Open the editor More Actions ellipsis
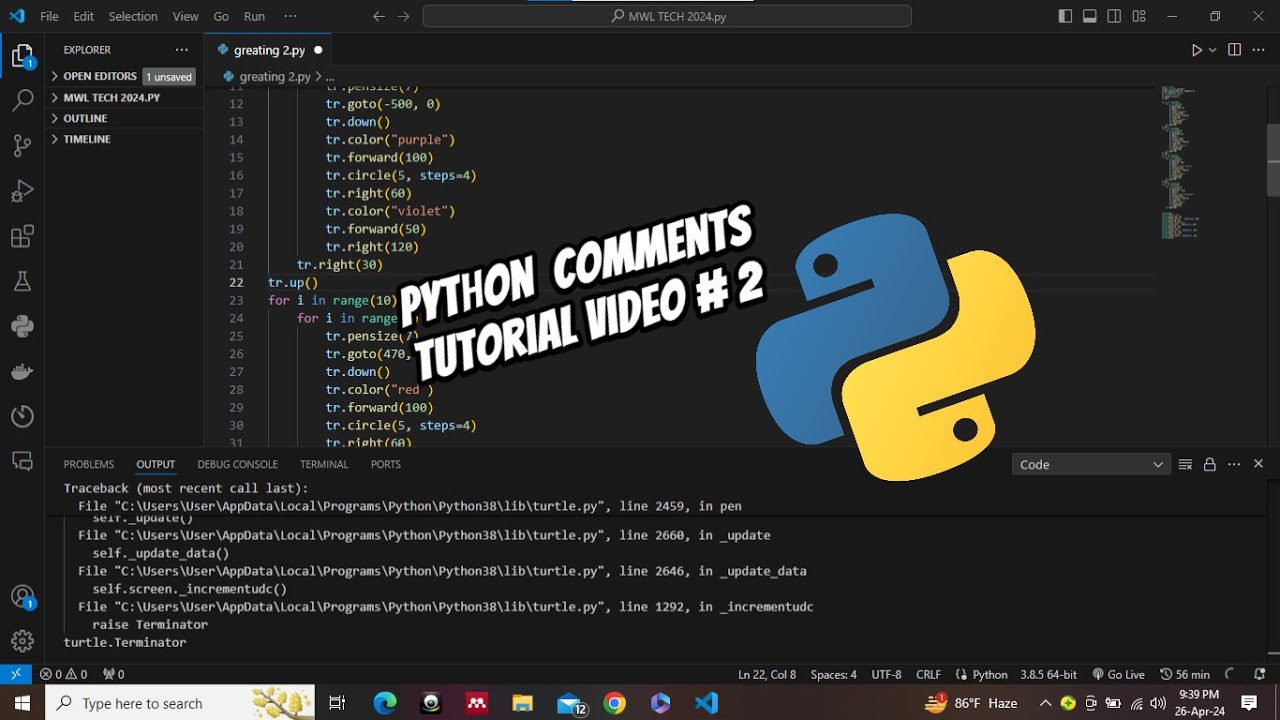 (1259, 50)
